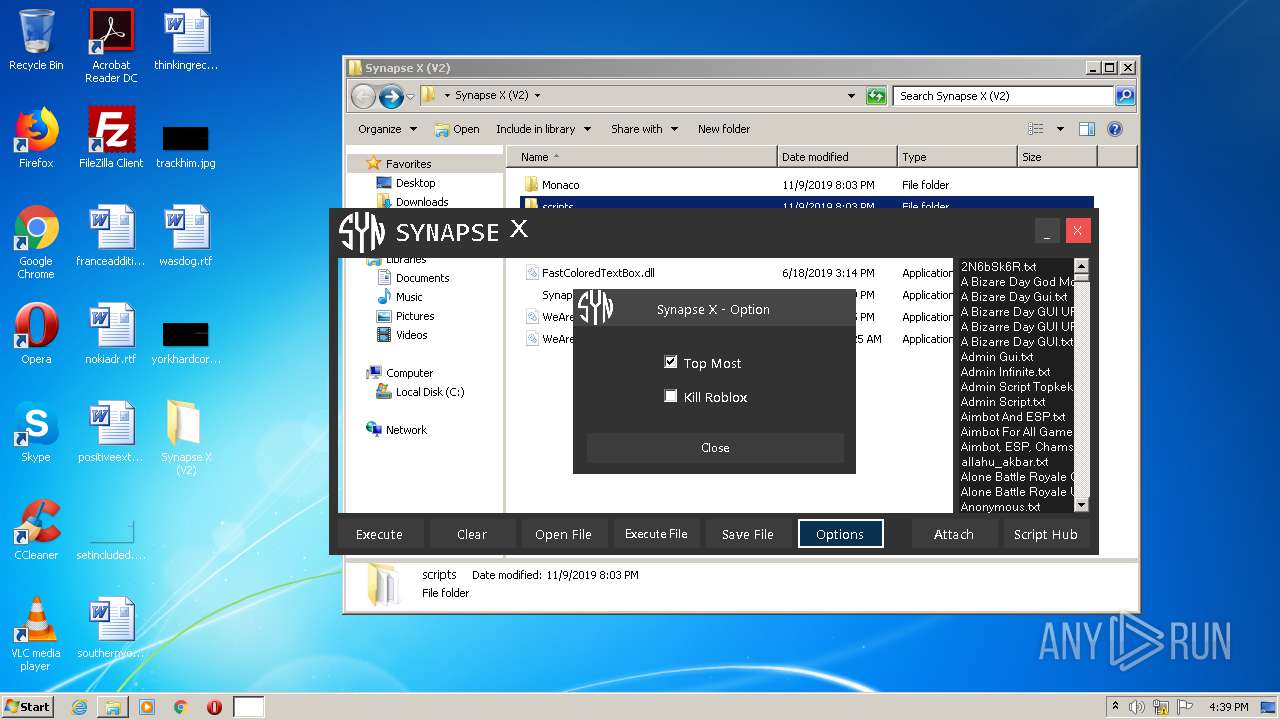This screenshot has width=1280, height=720.
Task: Close the Synapse X Option dialog
Action: tap(715, 448)
